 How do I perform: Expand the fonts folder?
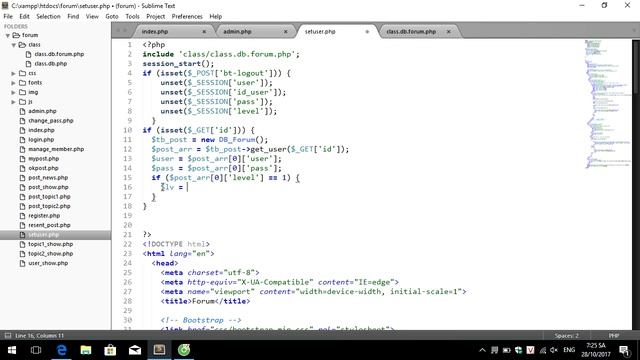click(x=13, y=83)
